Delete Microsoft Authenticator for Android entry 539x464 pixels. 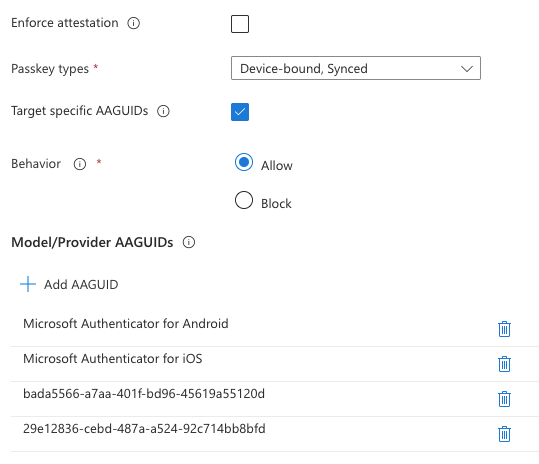tap(504, 329)
